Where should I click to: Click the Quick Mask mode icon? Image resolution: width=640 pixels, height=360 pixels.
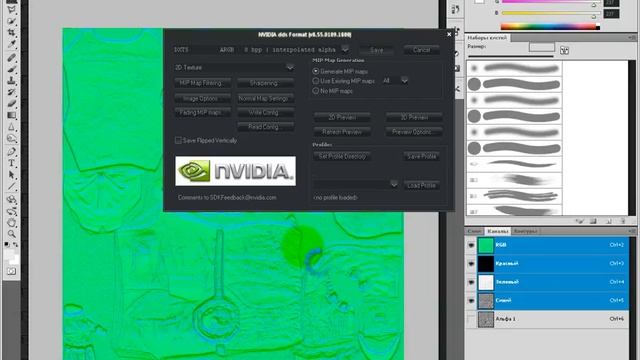pyautogui.click(x=11, y=271)
